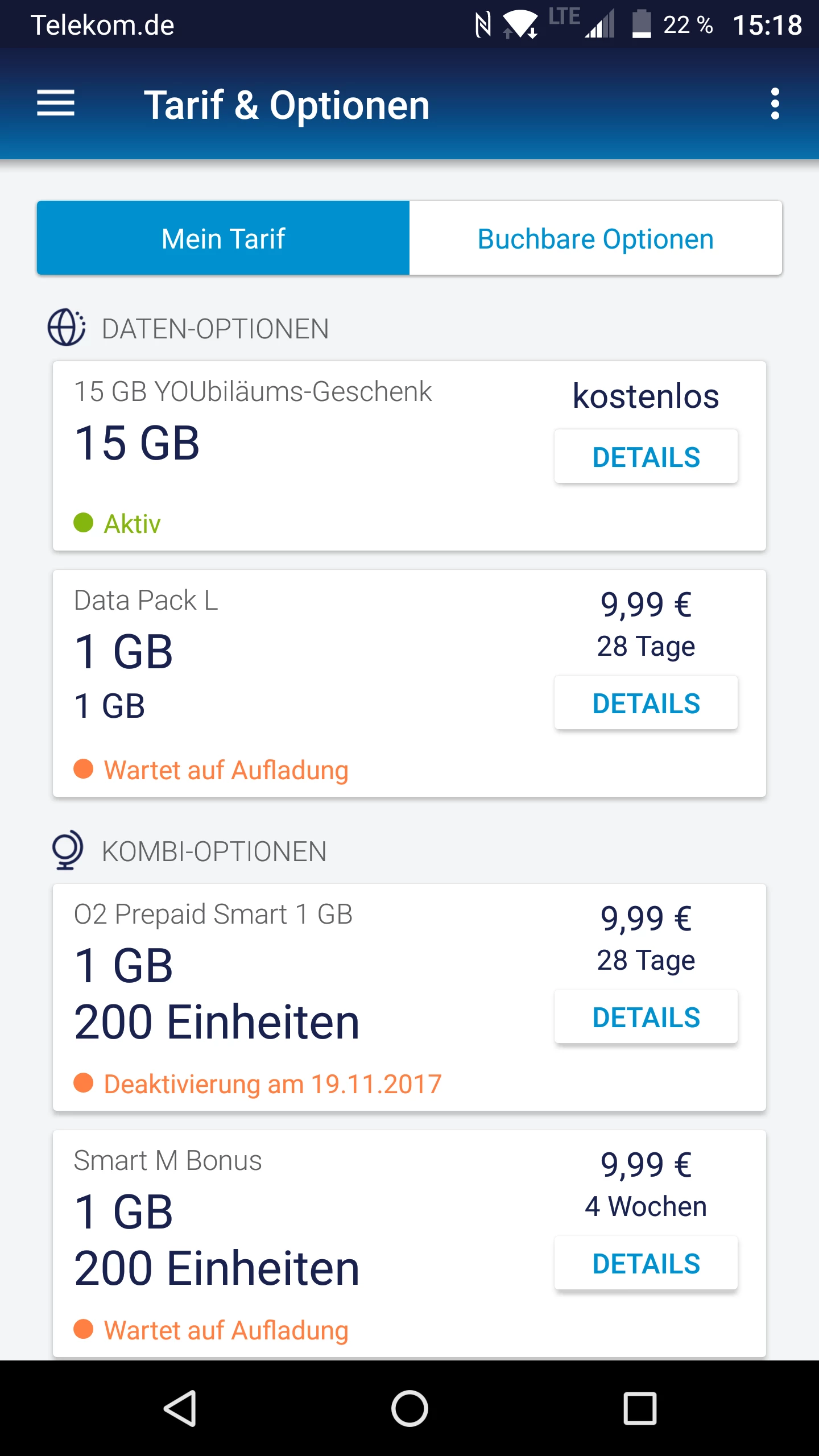
Task: Tap the battery icon in status bar
Action: point(642,25)
